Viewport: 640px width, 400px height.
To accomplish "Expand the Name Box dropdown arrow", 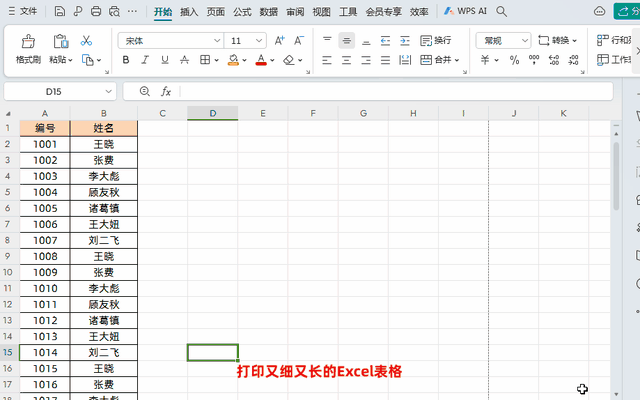I will click(108, 91).
